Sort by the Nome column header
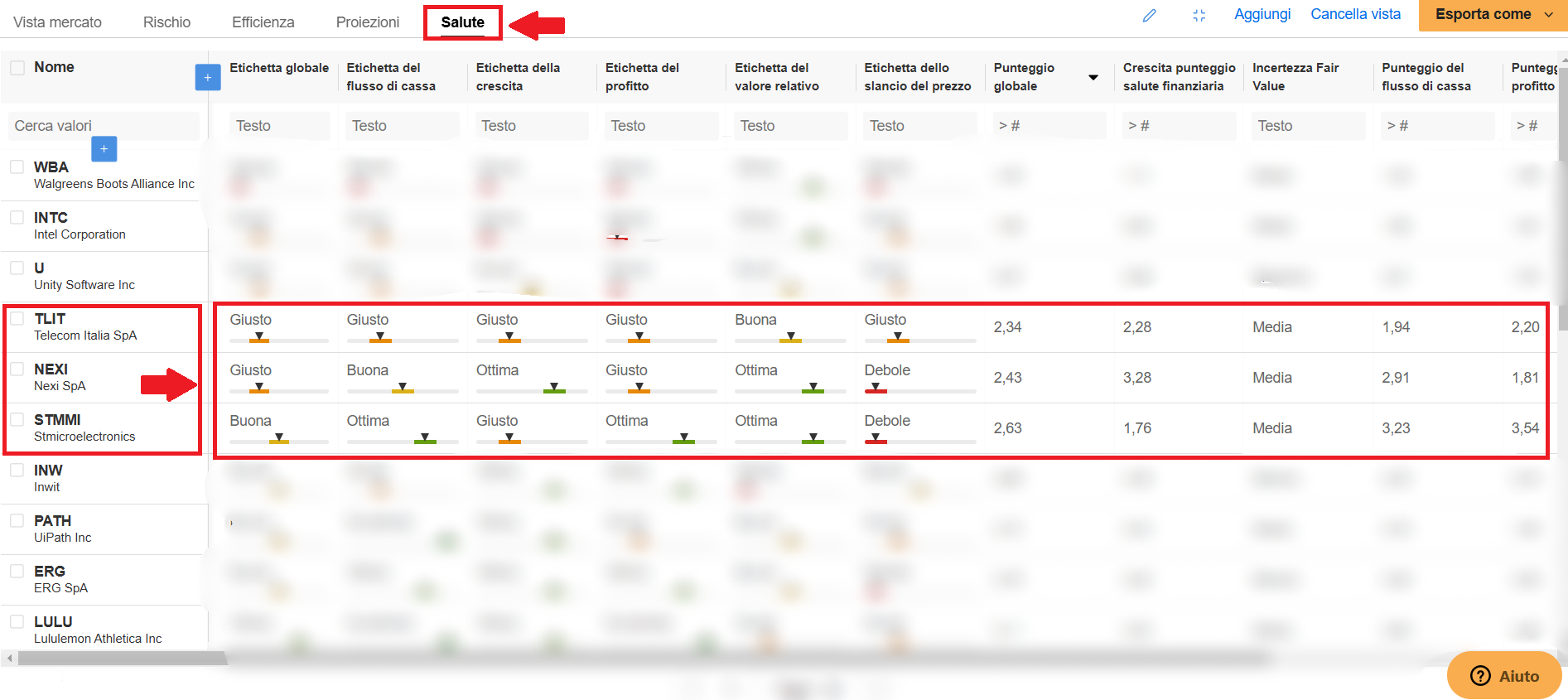 54,67
